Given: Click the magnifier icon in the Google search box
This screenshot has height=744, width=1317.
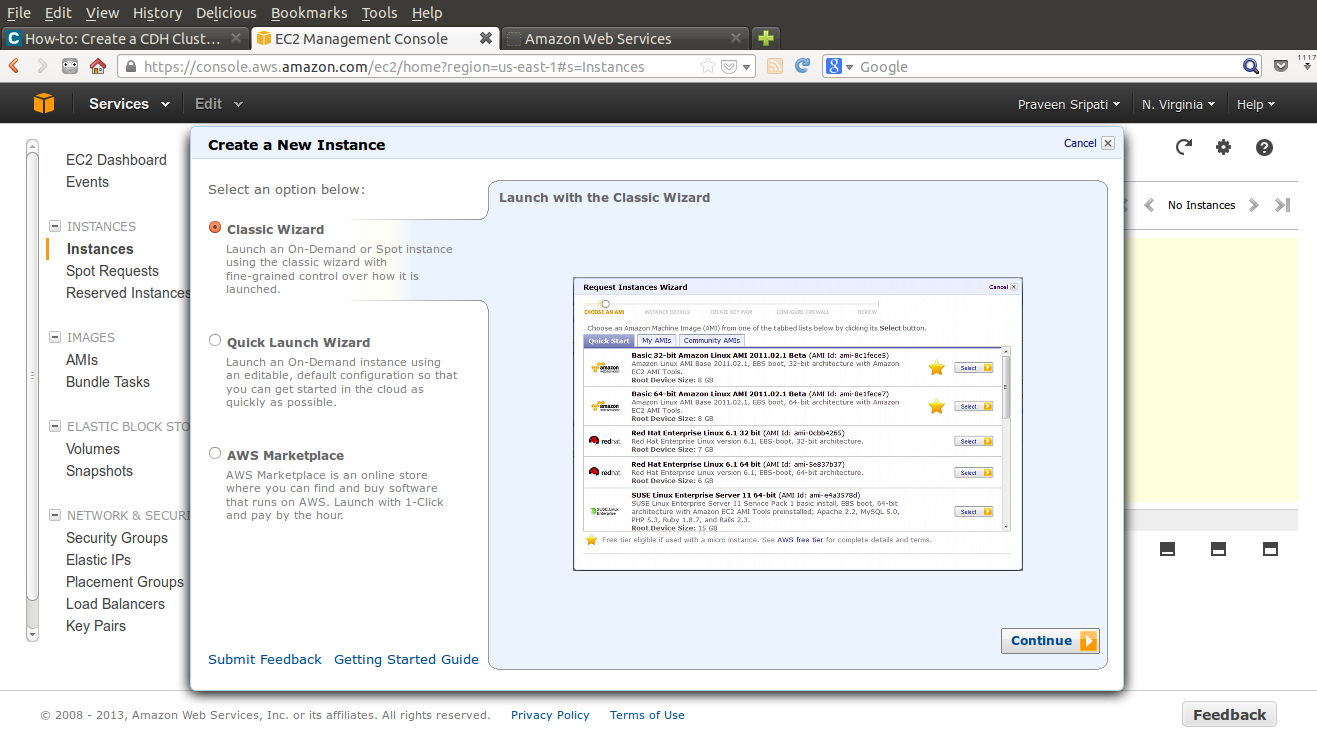Looking at the screenshot, I should tap(1251, 66).
